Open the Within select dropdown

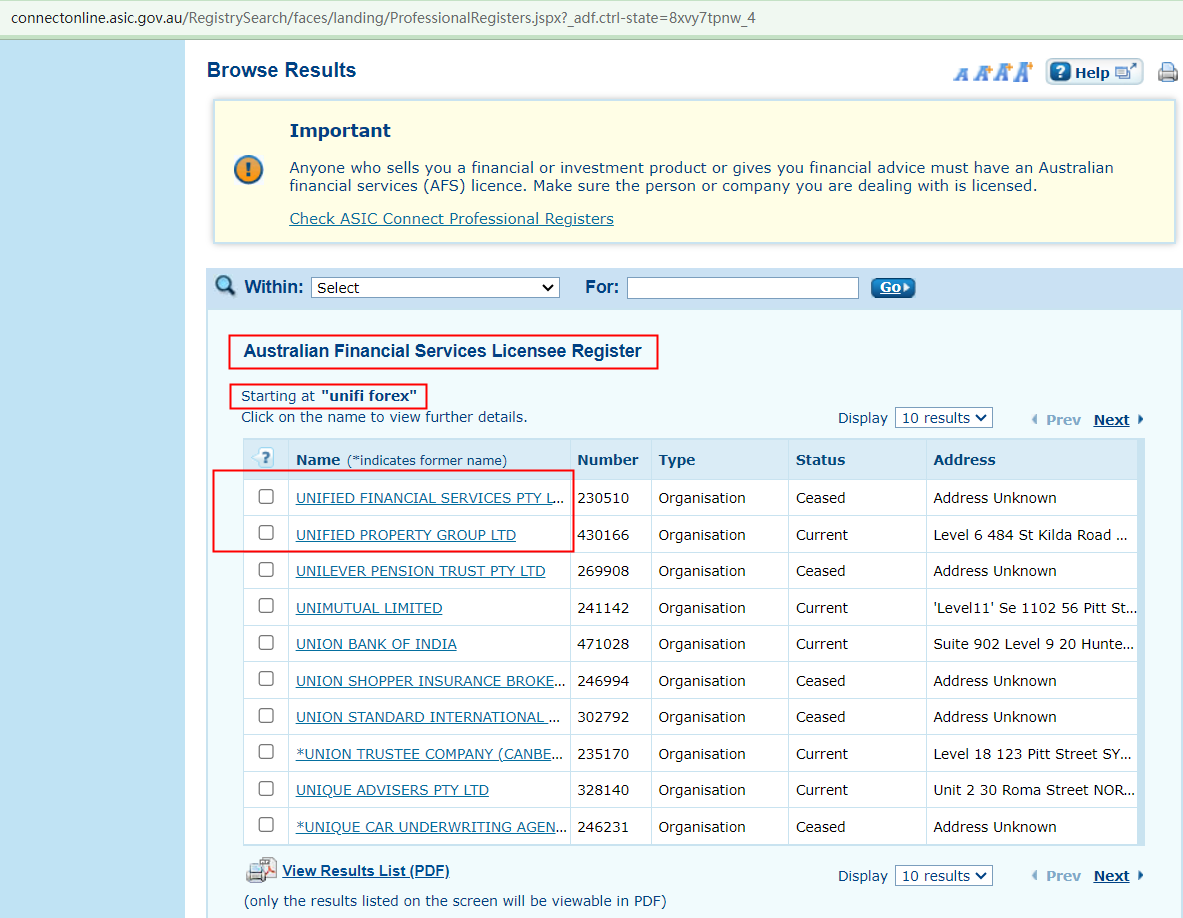(435, 288)
